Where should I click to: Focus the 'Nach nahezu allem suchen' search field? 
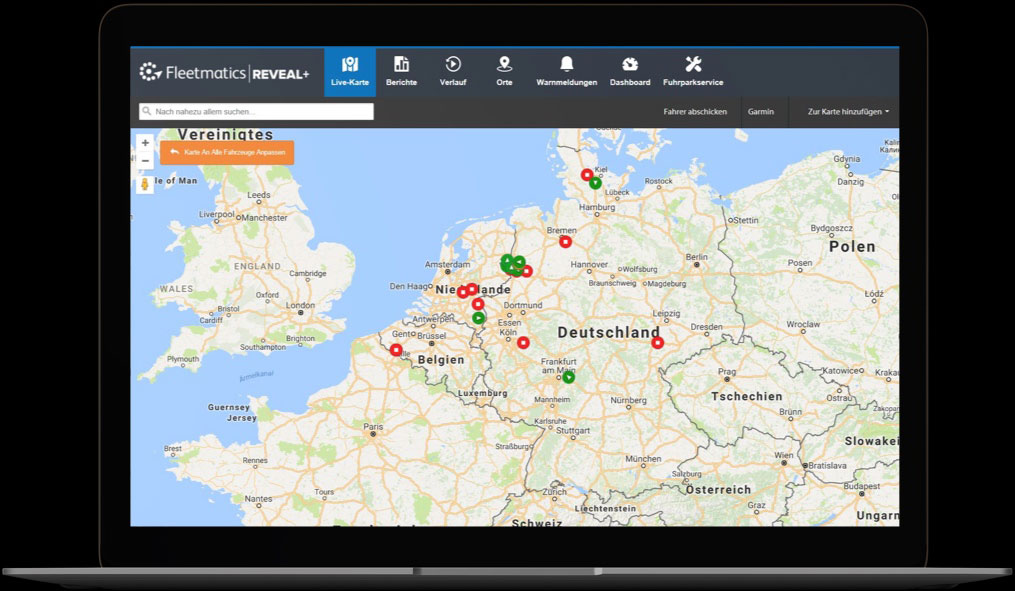point(256,111)
